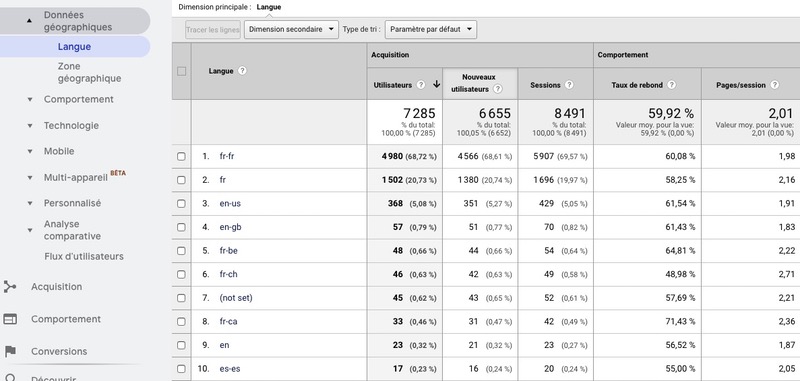Collapse the Données géographiques section
The width and height of the screenshot is (800, 381).
29,21
